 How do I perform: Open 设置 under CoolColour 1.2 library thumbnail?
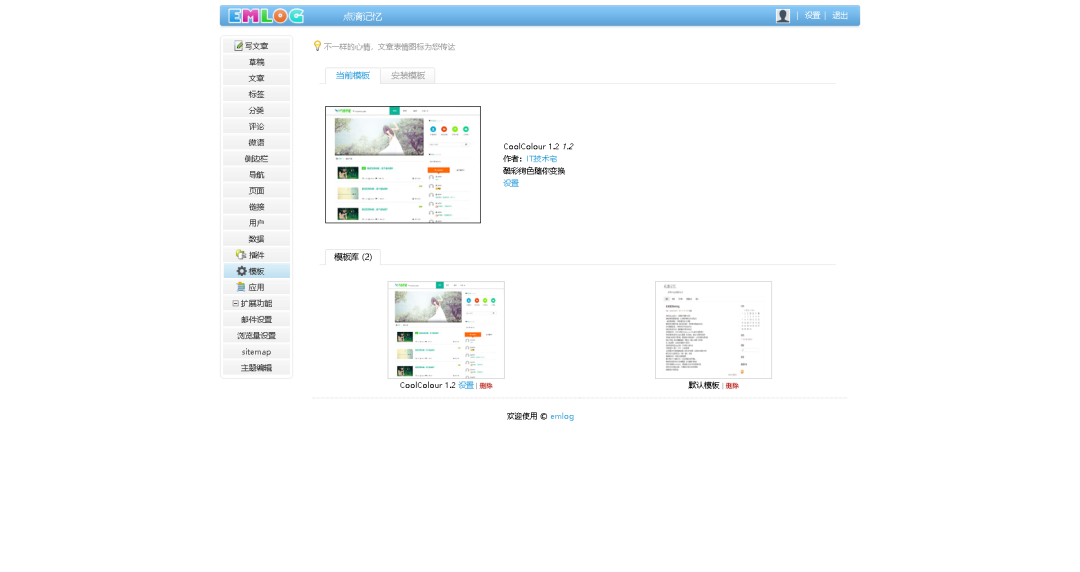(x=465, y=385)
